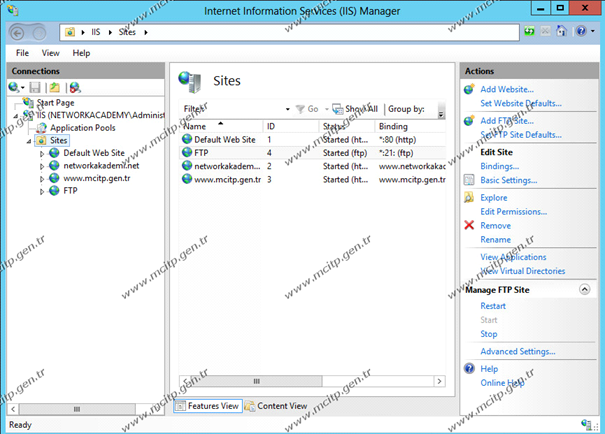Select the Sites node in the tree
The image size is (605, 434).
point(58,140)
